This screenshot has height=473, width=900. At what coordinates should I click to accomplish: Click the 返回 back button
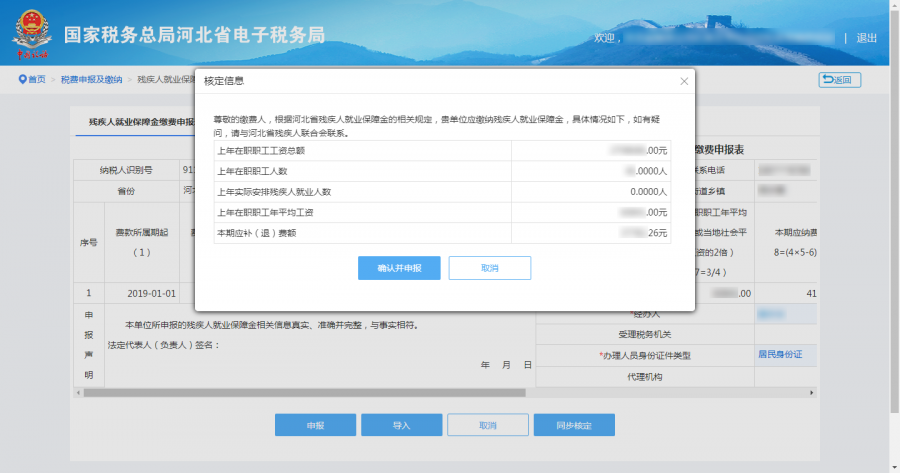[x=839, y=80]
